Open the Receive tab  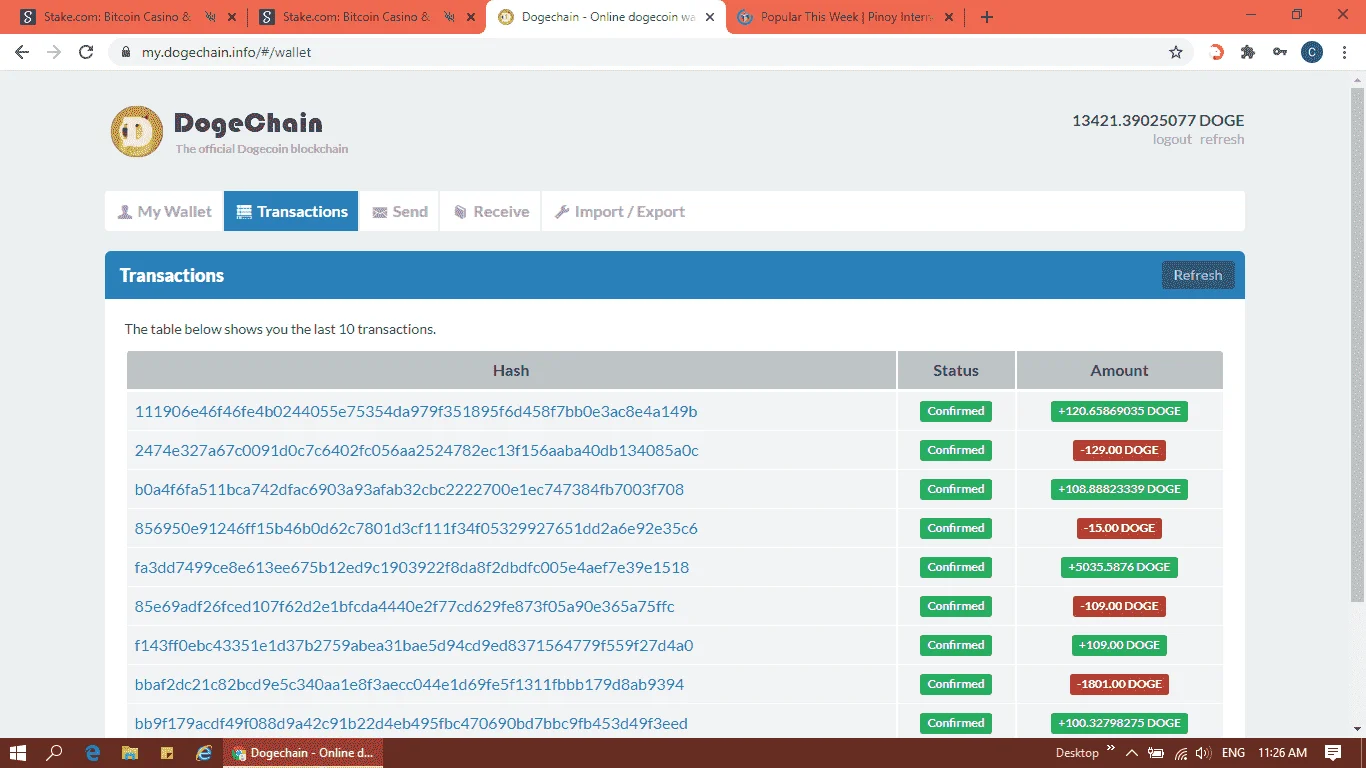click(490, 211)
